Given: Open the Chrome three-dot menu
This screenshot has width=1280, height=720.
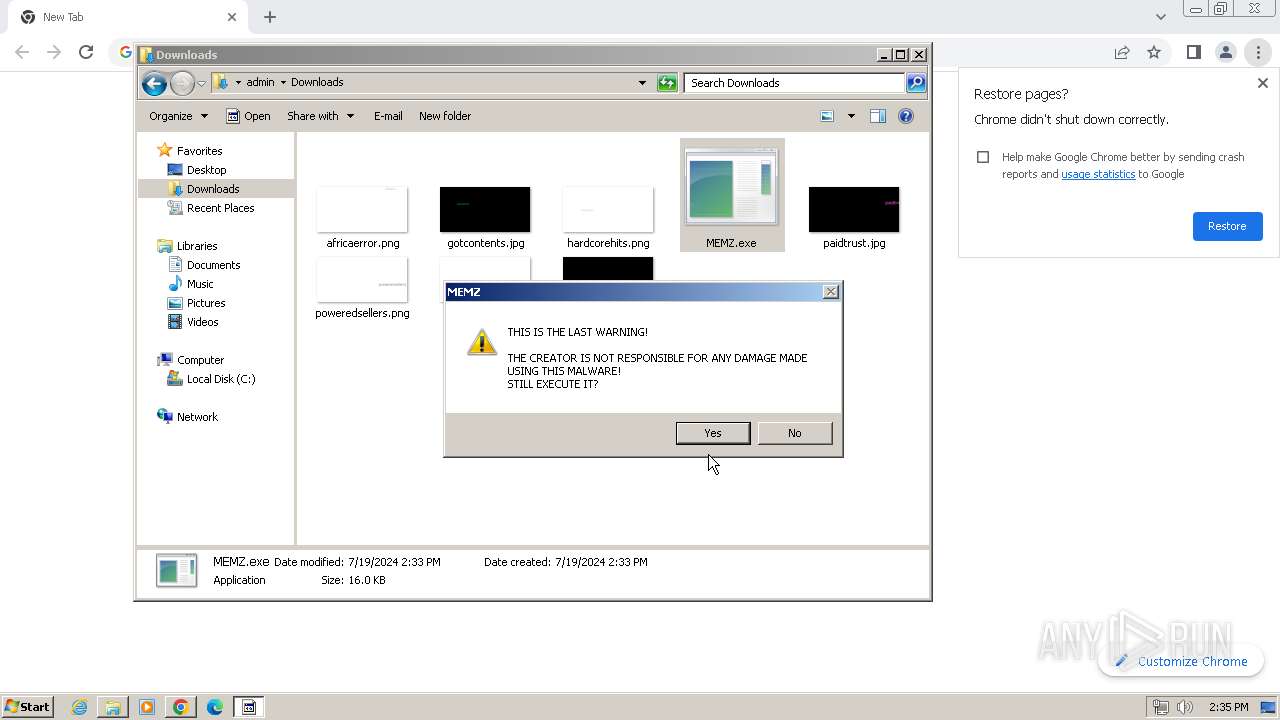Looking at the screenshot, I should (1258, 52).
